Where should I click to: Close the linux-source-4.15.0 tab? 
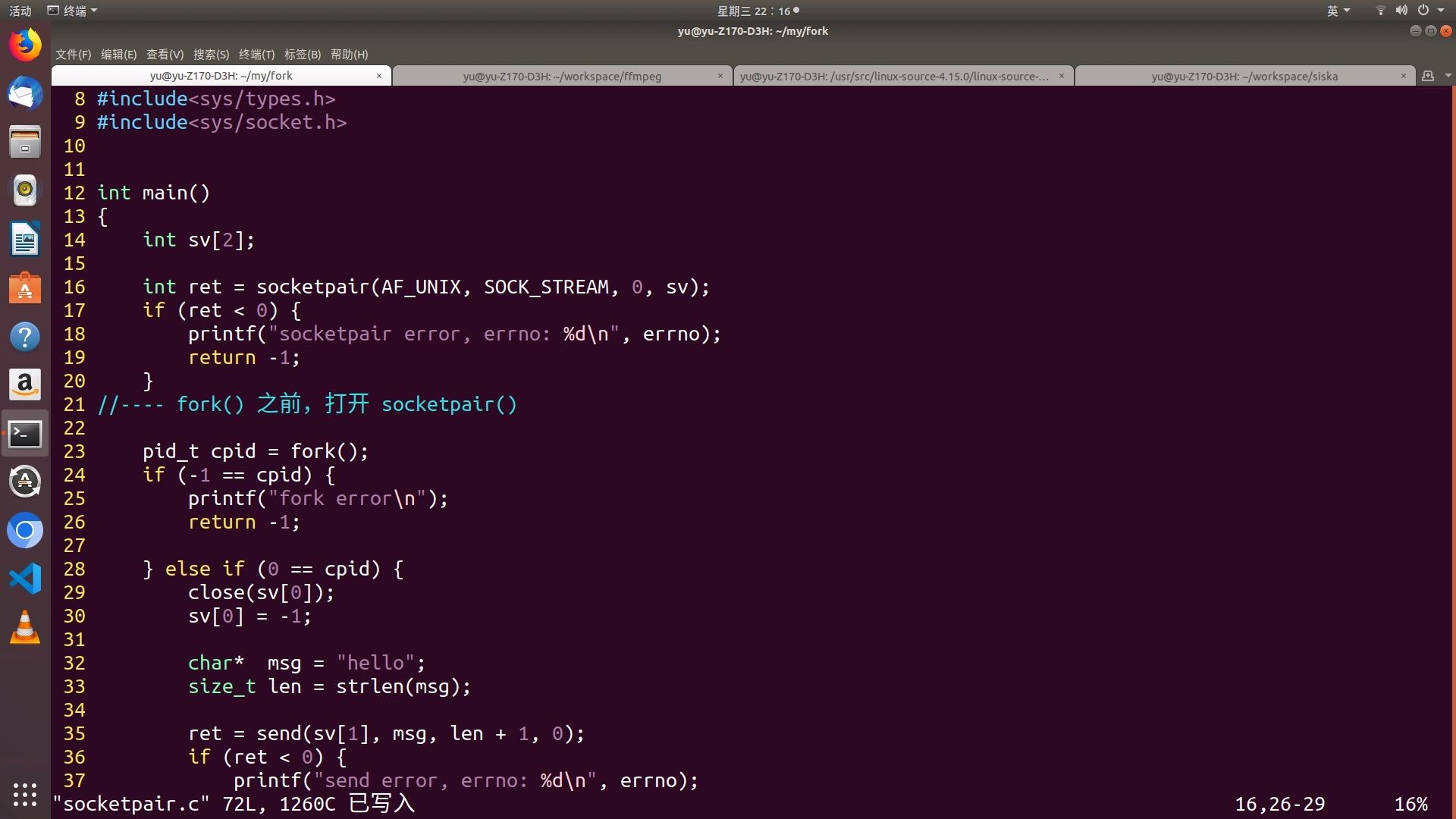pyautogui.click(x=1061, y=76)
